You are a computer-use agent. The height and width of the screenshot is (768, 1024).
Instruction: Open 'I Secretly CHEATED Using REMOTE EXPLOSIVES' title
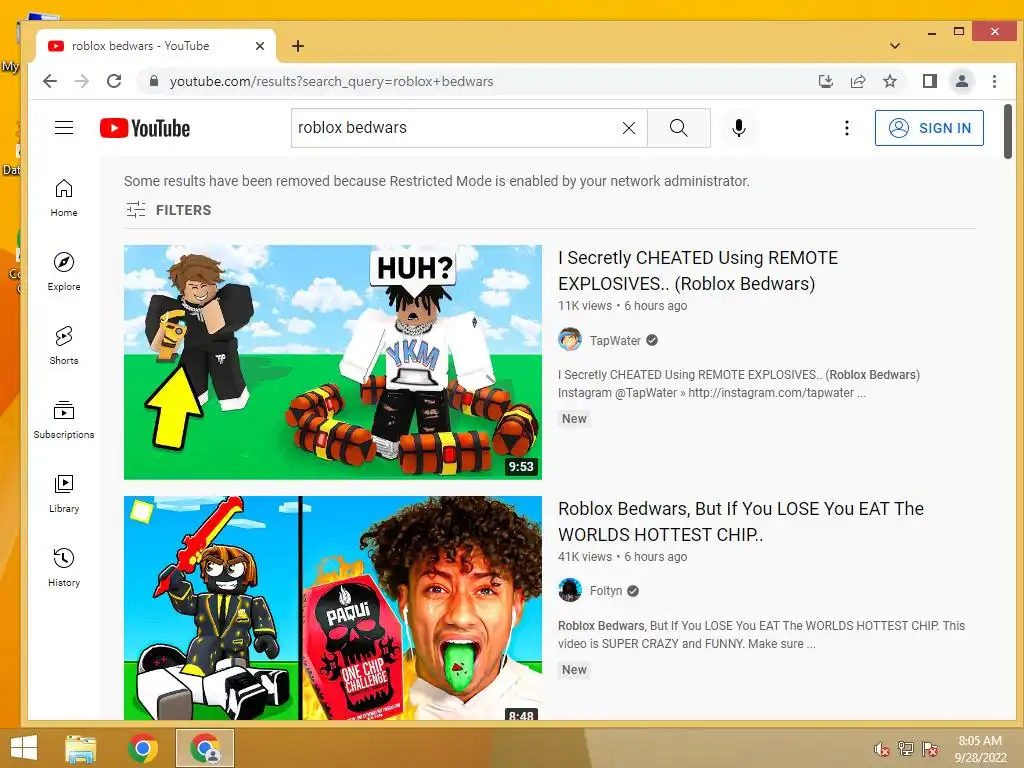697,270
